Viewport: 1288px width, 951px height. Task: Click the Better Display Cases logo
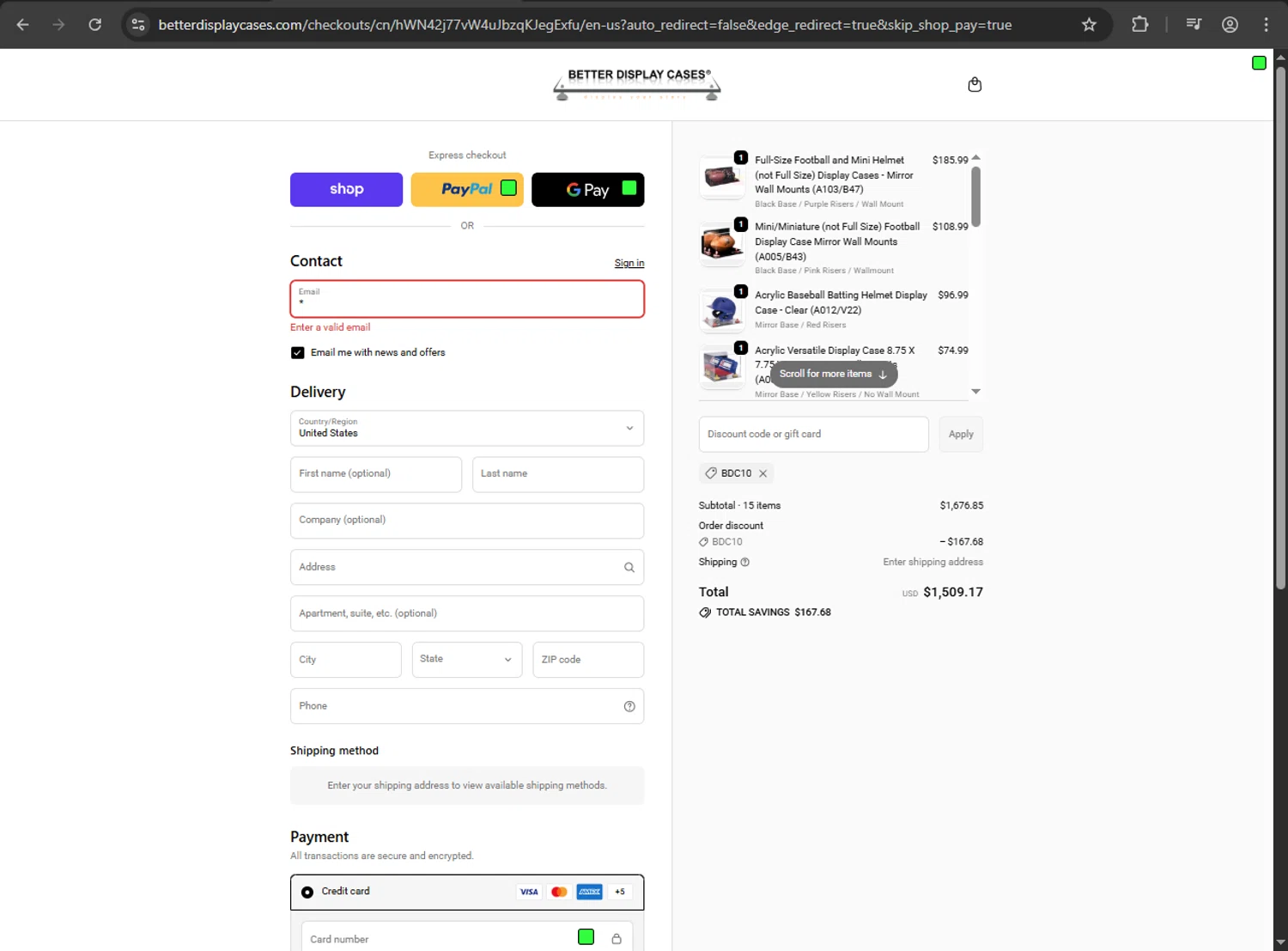click(637, 84)
